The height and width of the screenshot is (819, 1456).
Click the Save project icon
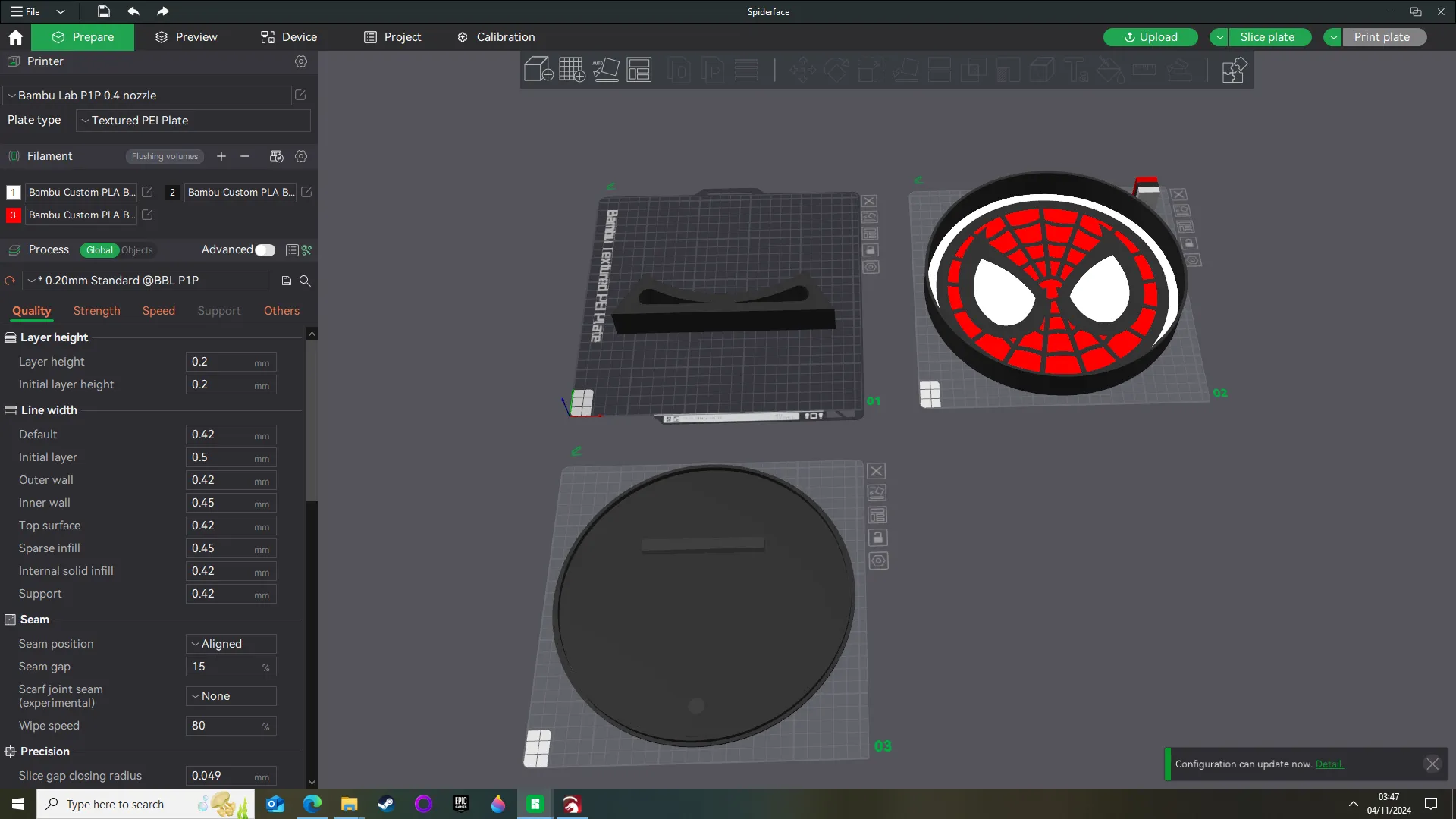click(x=104, y=11)
